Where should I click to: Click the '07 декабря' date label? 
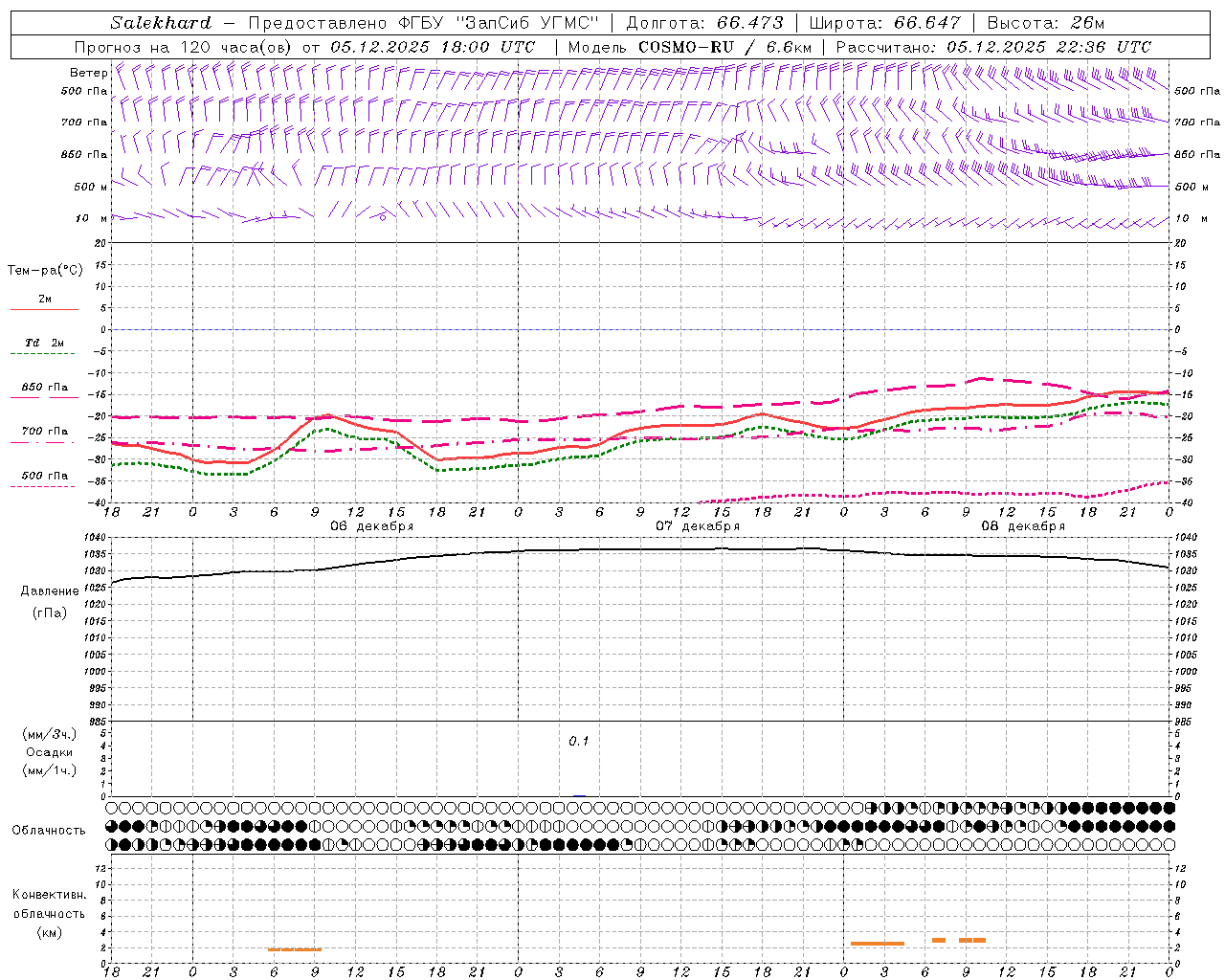(x=697, y=526)
